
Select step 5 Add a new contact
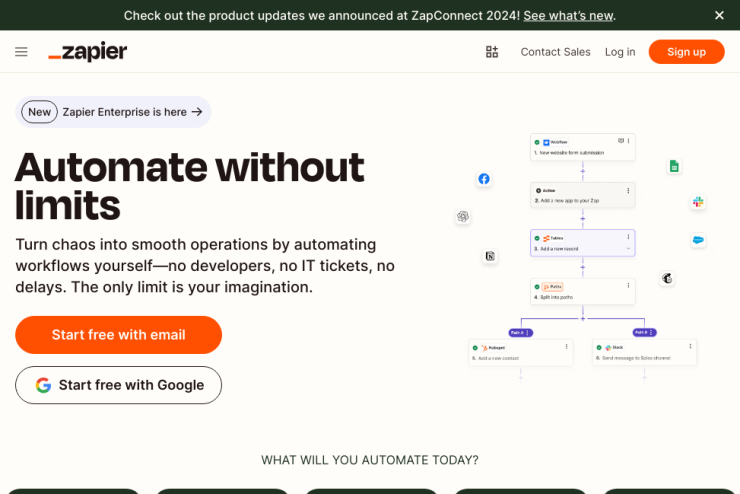(521, 352)
